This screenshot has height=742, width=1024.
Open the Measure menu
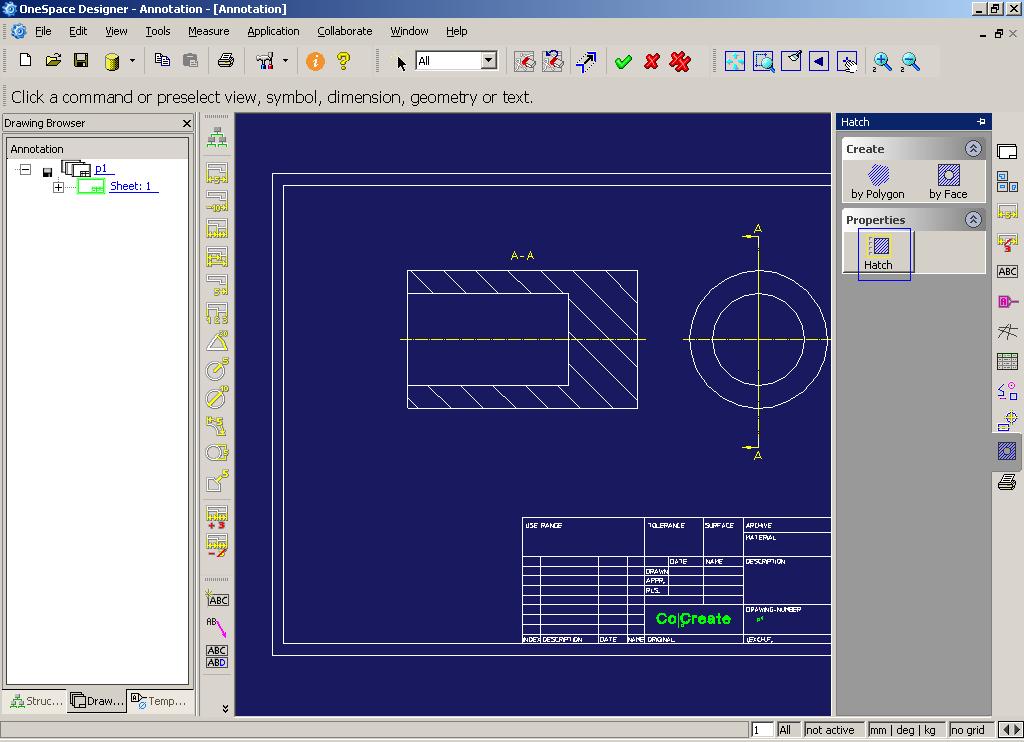(208, 31)
